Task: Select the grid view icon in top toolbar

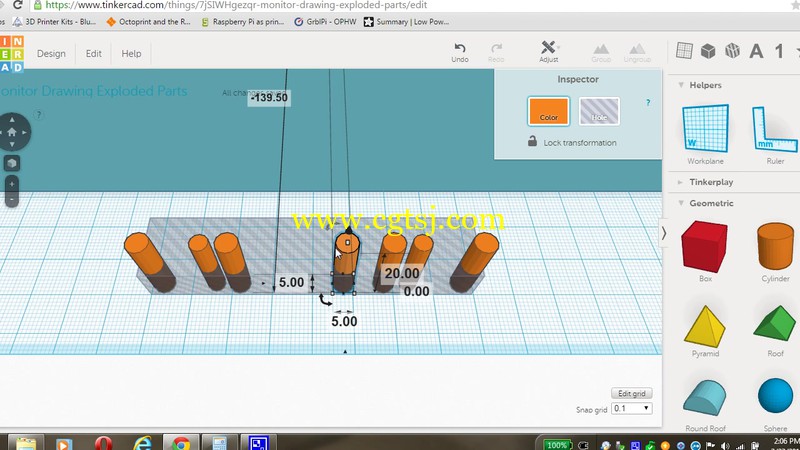Action: click(684, 51)
